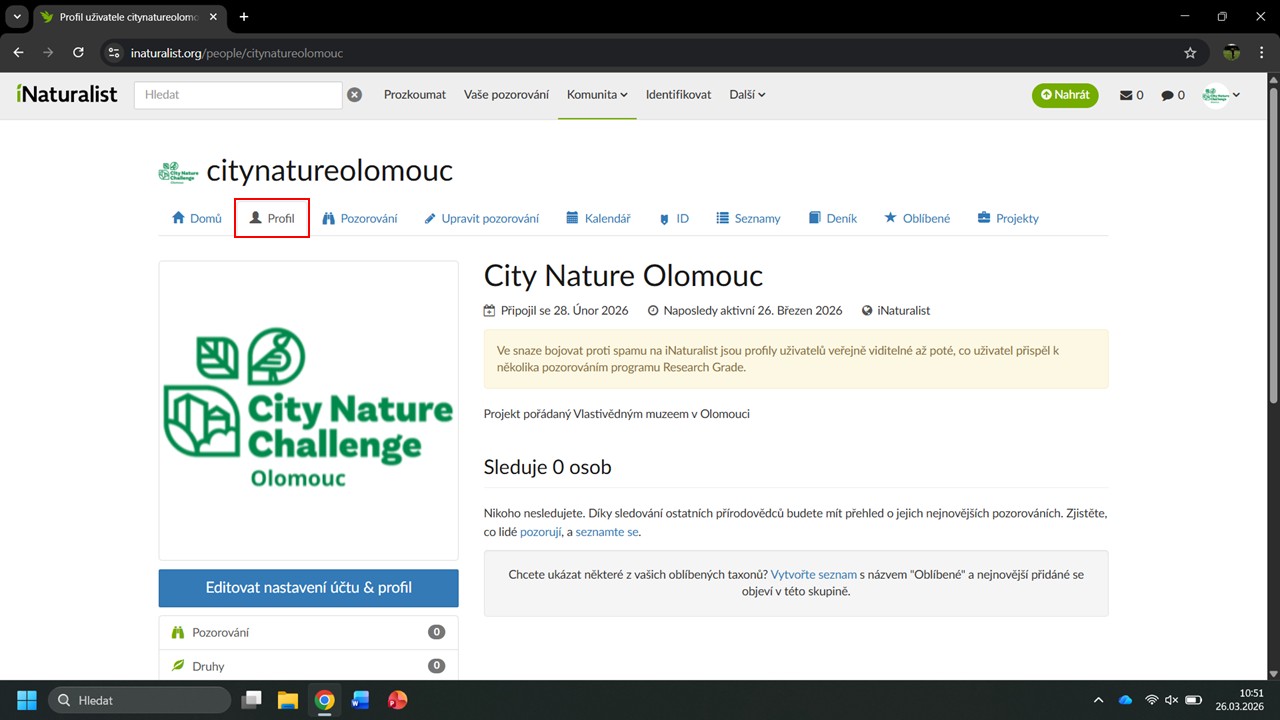Reload the page using browser refresh icon
This screenshot has width=1280, height=720.
point(79,53)
